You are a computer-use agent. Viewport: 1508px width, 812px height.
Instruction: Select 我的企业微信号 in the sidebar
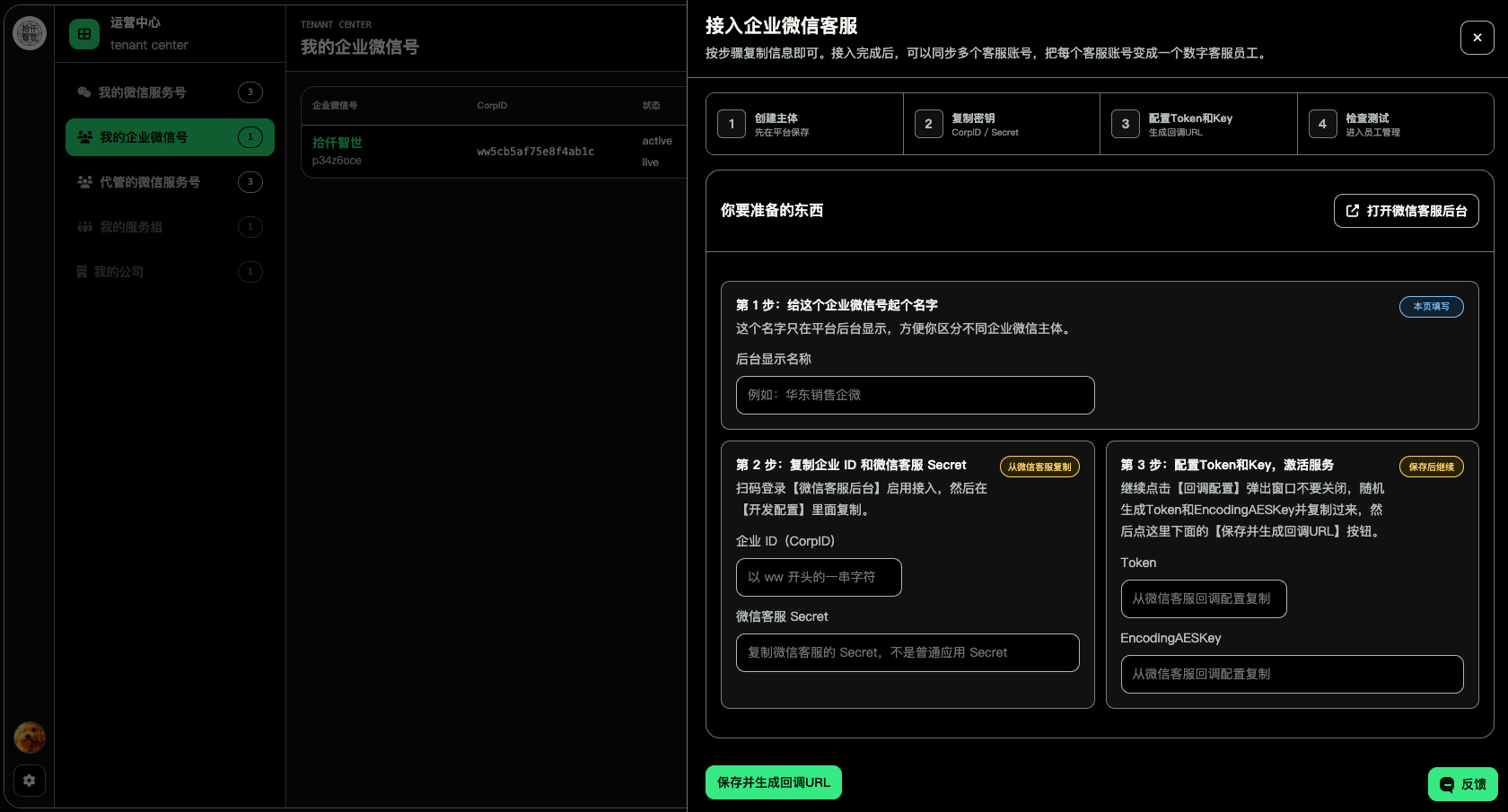point(170,137)
